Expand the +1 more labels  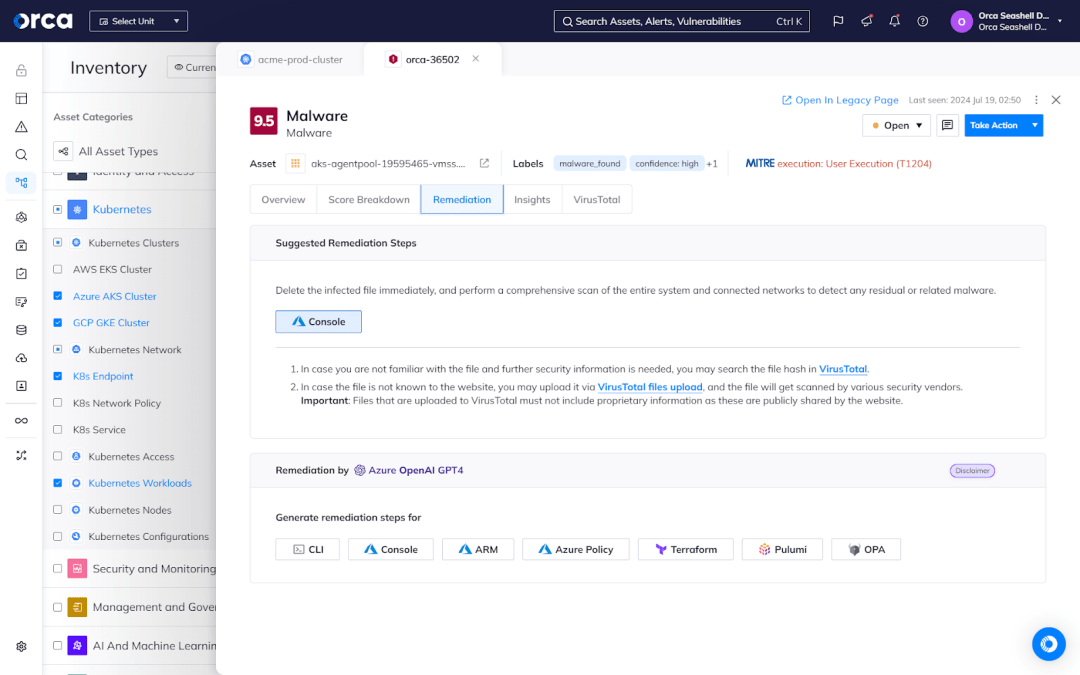[x=712, y=164]
